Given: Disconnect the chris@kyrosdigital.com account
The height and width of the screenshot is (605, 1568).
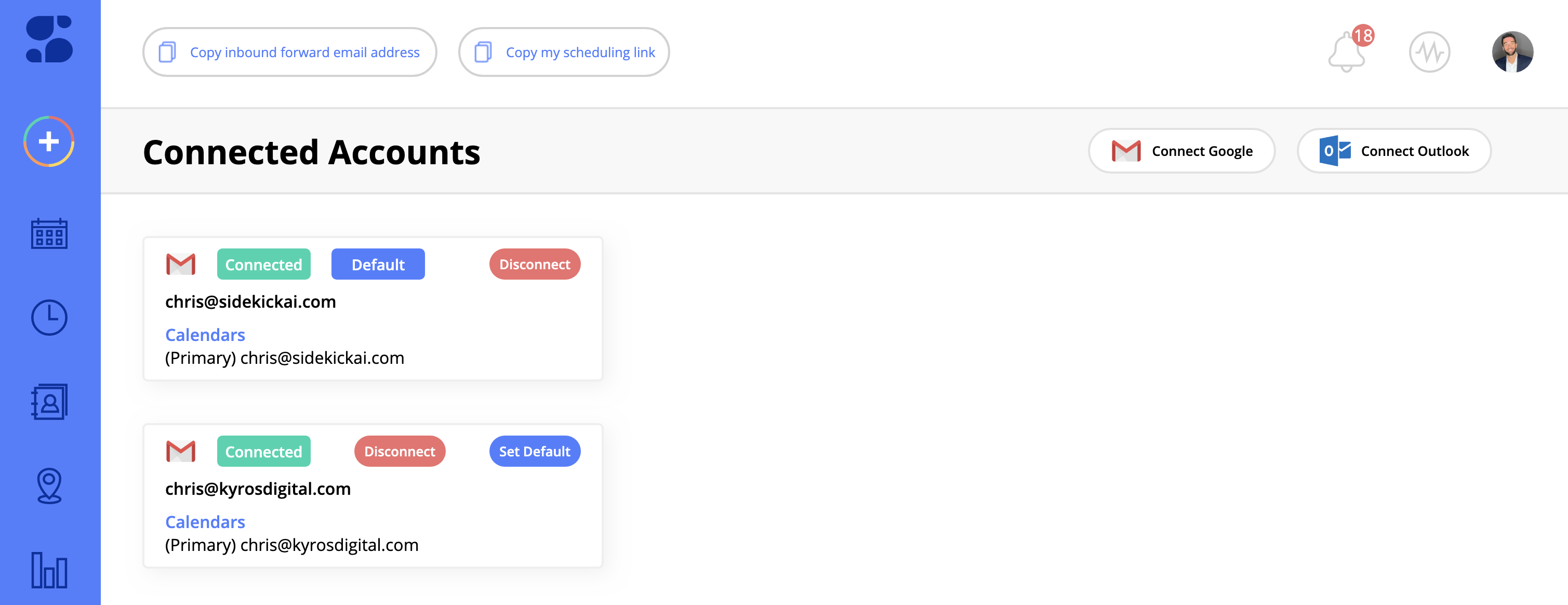Looking at the screenshot, I should (400, 452).
